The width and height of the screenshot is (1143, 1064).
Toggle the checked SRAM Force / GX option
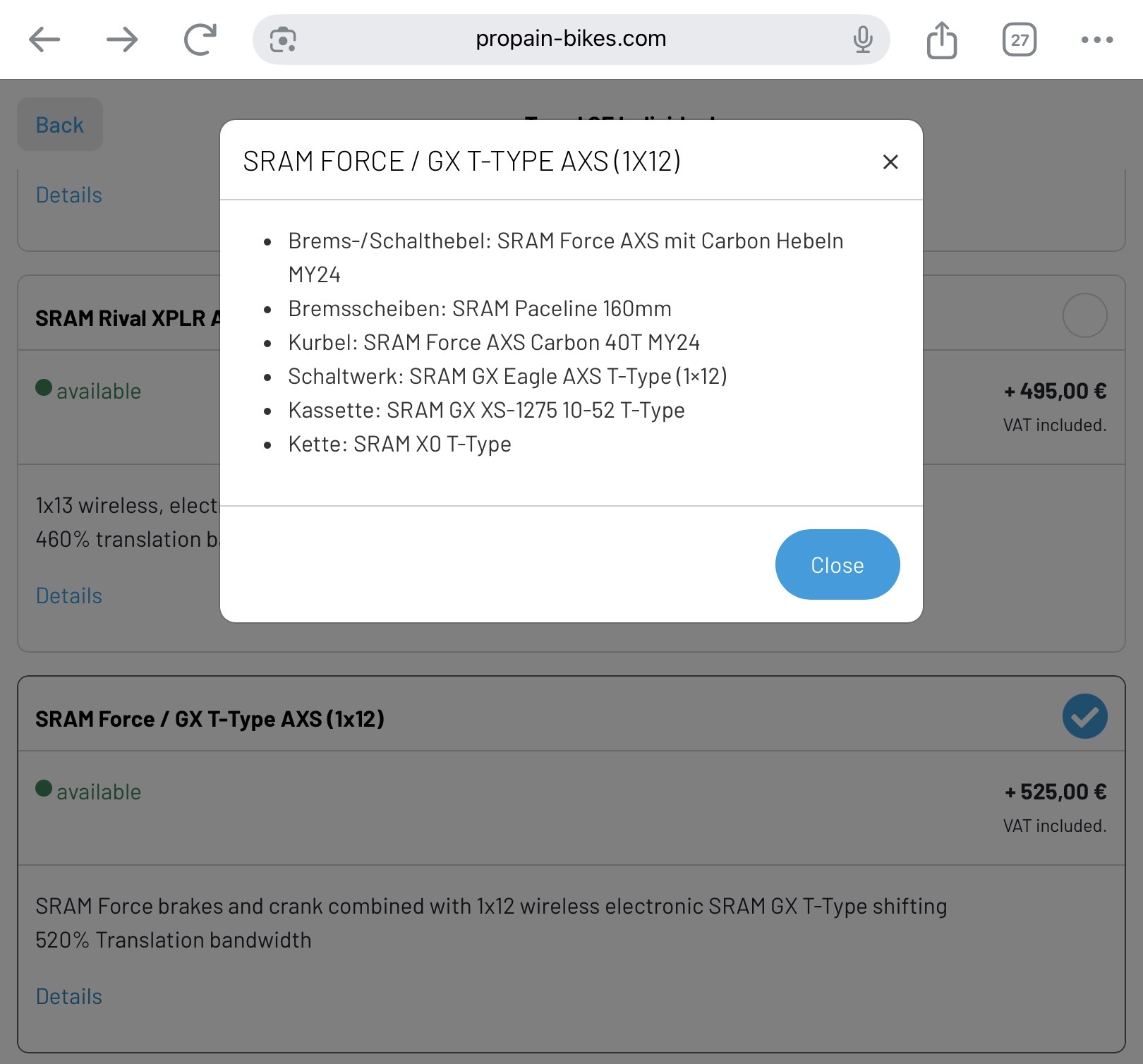pyautogui.click(x=1084, y=716)
